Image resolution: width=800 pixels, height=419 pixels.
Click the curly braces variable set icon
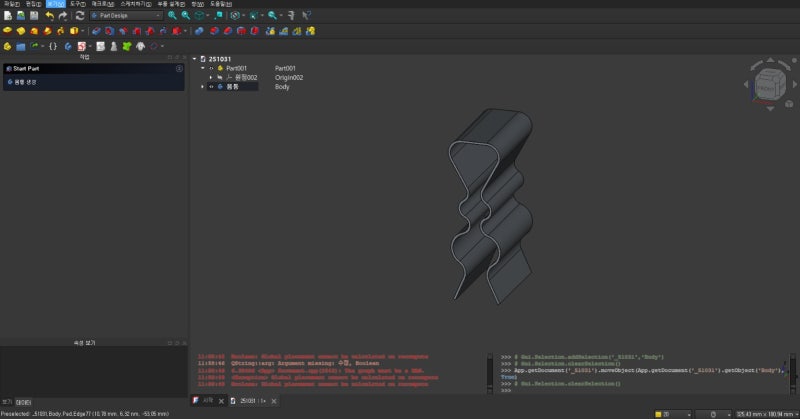(x=53, y=46)
